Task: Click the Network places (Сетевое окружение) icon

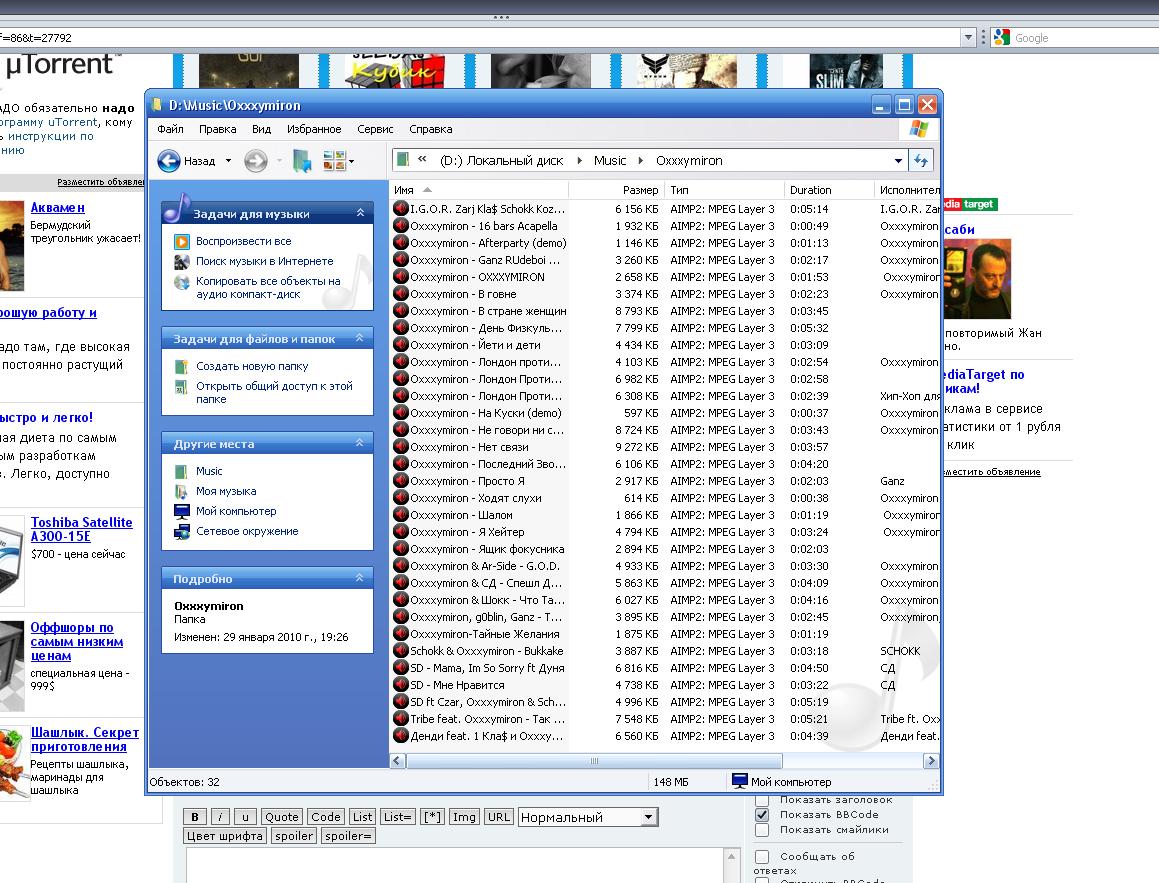Action: [x=181, y=532]
